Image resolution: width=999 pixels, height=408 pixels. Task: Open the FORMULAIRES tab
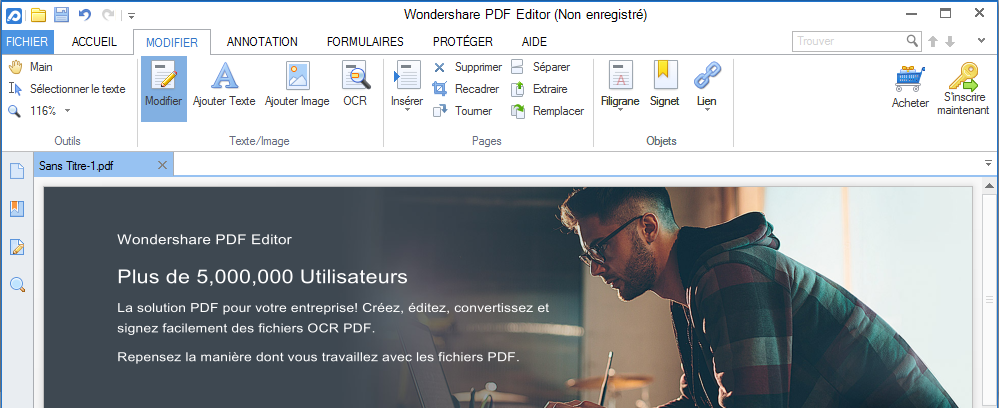(365, 42)
